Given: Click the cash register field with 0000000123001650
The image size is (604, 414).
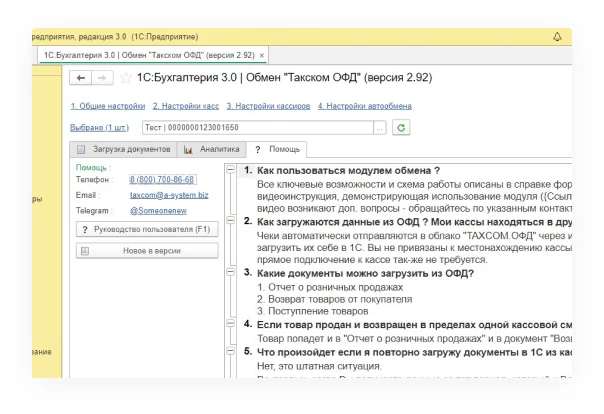Looking at the screenshot, I should coord(258,127).
